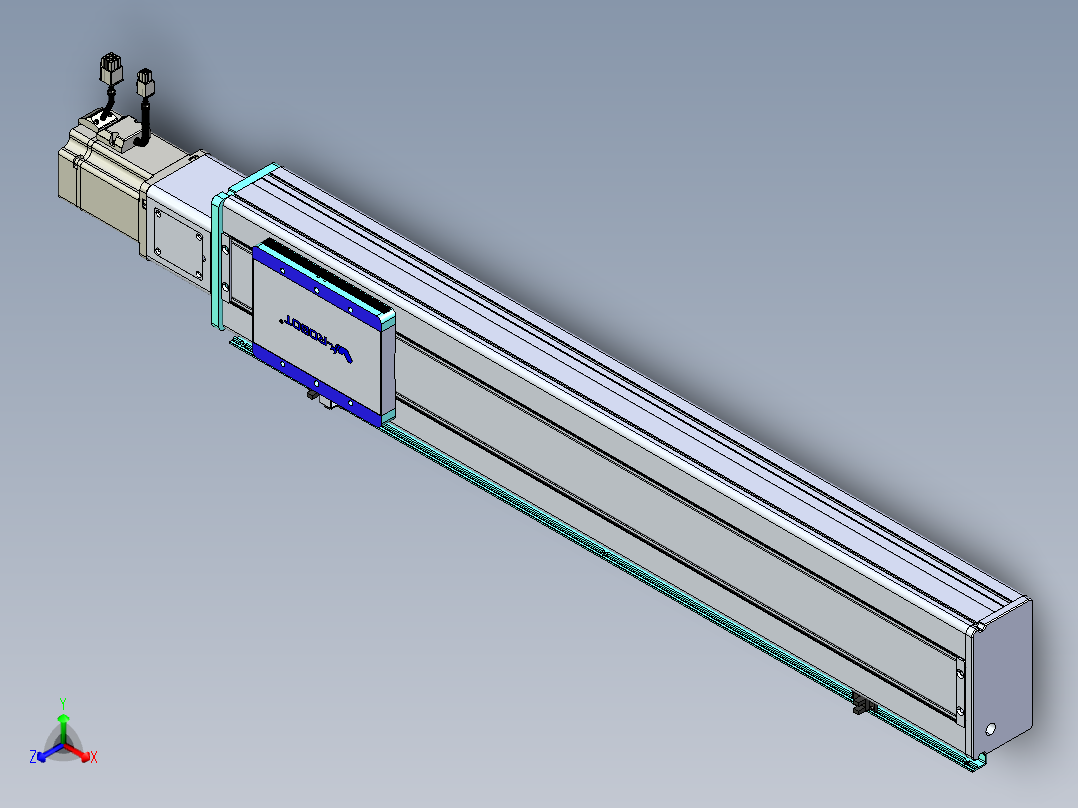
Task: Select the gray end cap at rail's far end
Action: pos(1000,679)
